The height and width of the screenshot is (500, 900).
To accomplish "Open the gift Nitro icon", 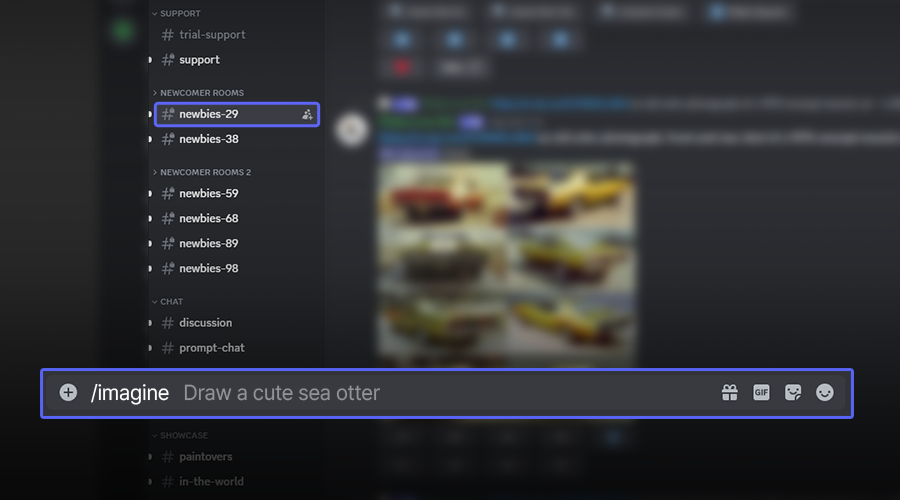I will [x=730, y=393].
